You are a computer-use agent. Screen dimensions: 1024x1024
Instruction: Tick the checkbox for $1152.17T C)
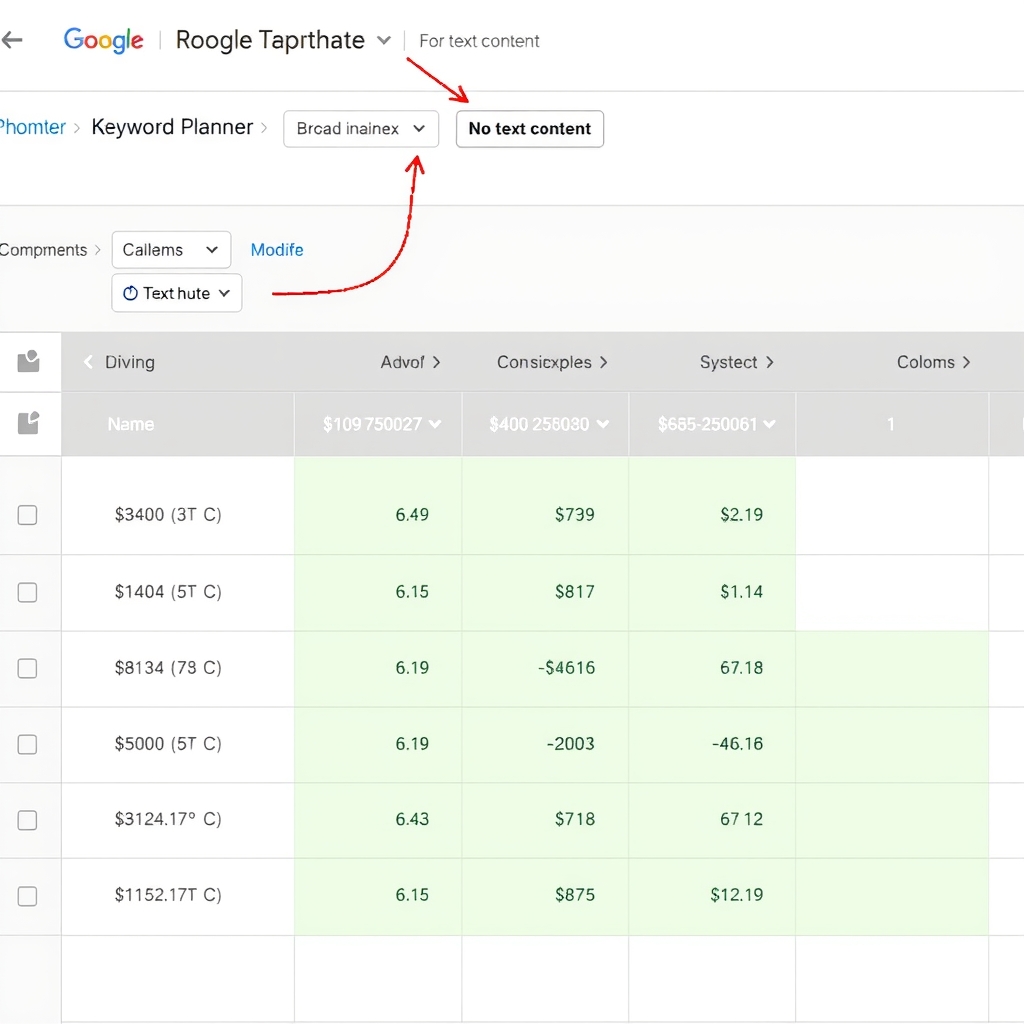click(x=27, y=895)
